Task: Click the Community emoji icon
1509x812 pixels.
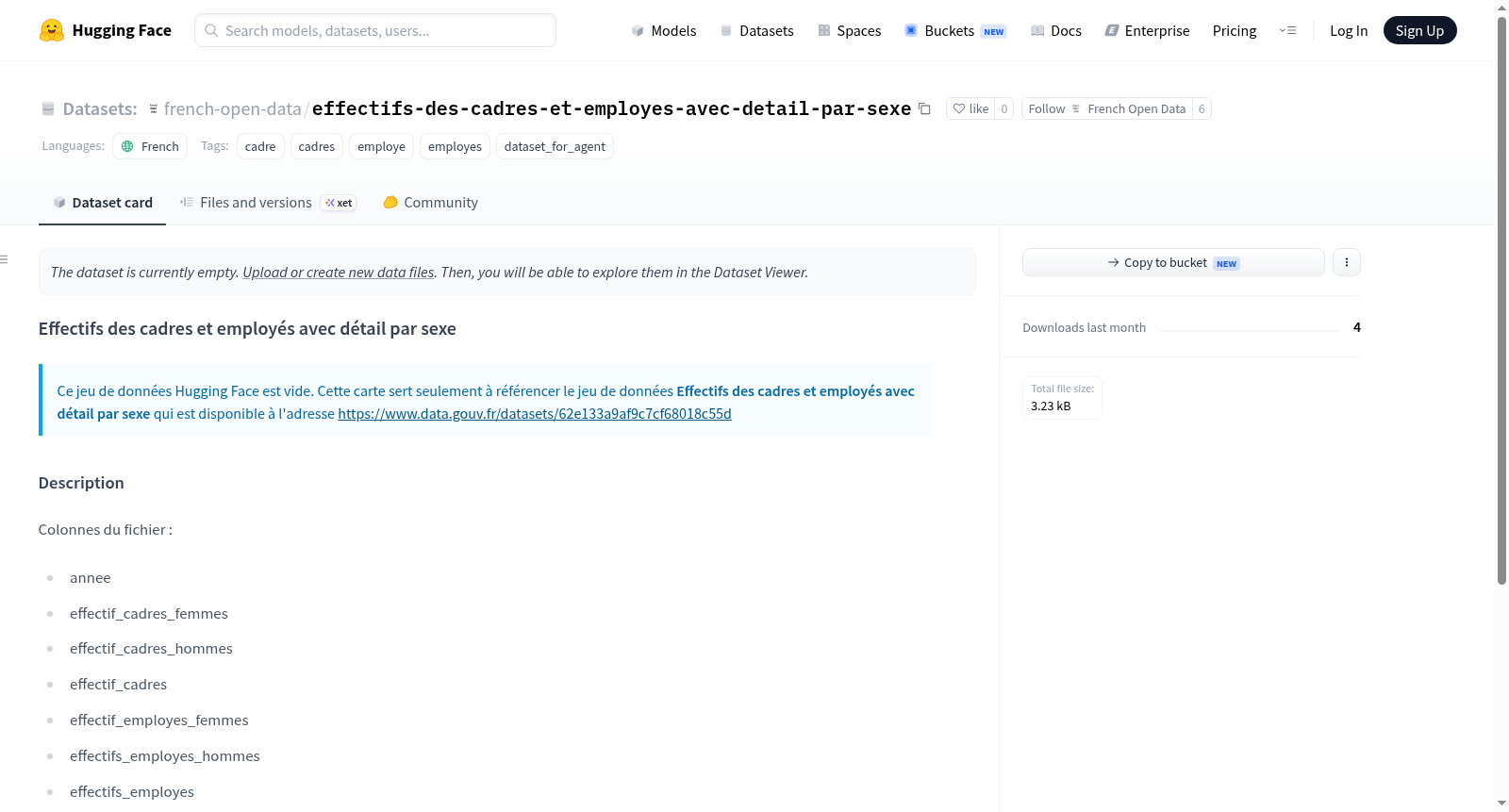Action: click(390, 202)
